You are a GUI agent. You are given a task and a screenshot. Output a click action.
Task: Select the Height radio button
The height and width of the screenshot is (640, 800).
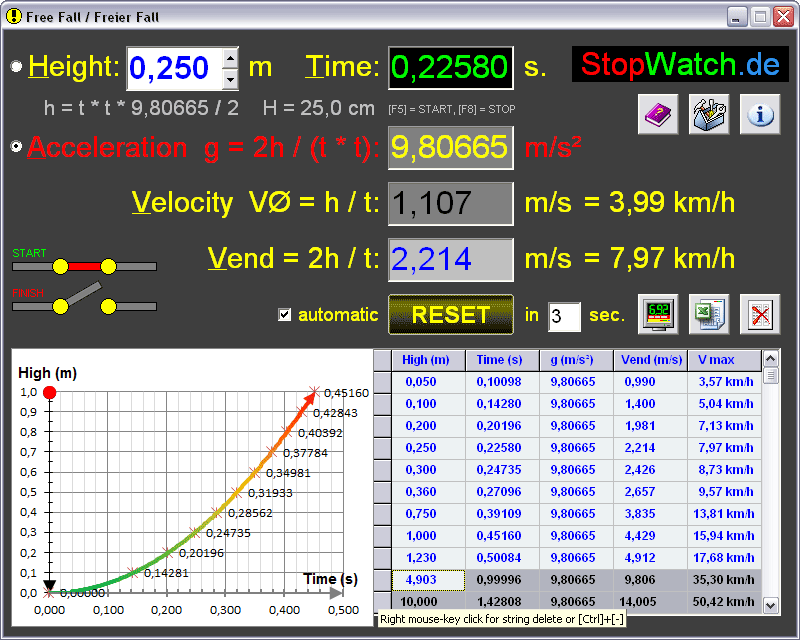pos(16,67)
